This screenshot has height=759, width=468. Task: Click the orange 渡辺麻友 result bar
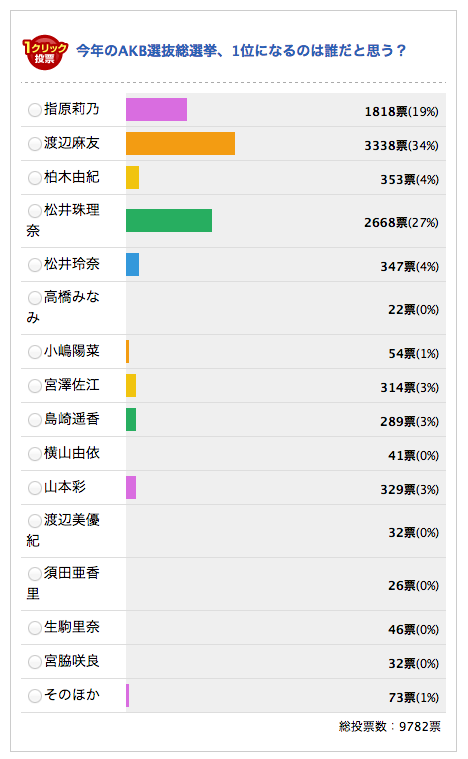coord(181,143)
